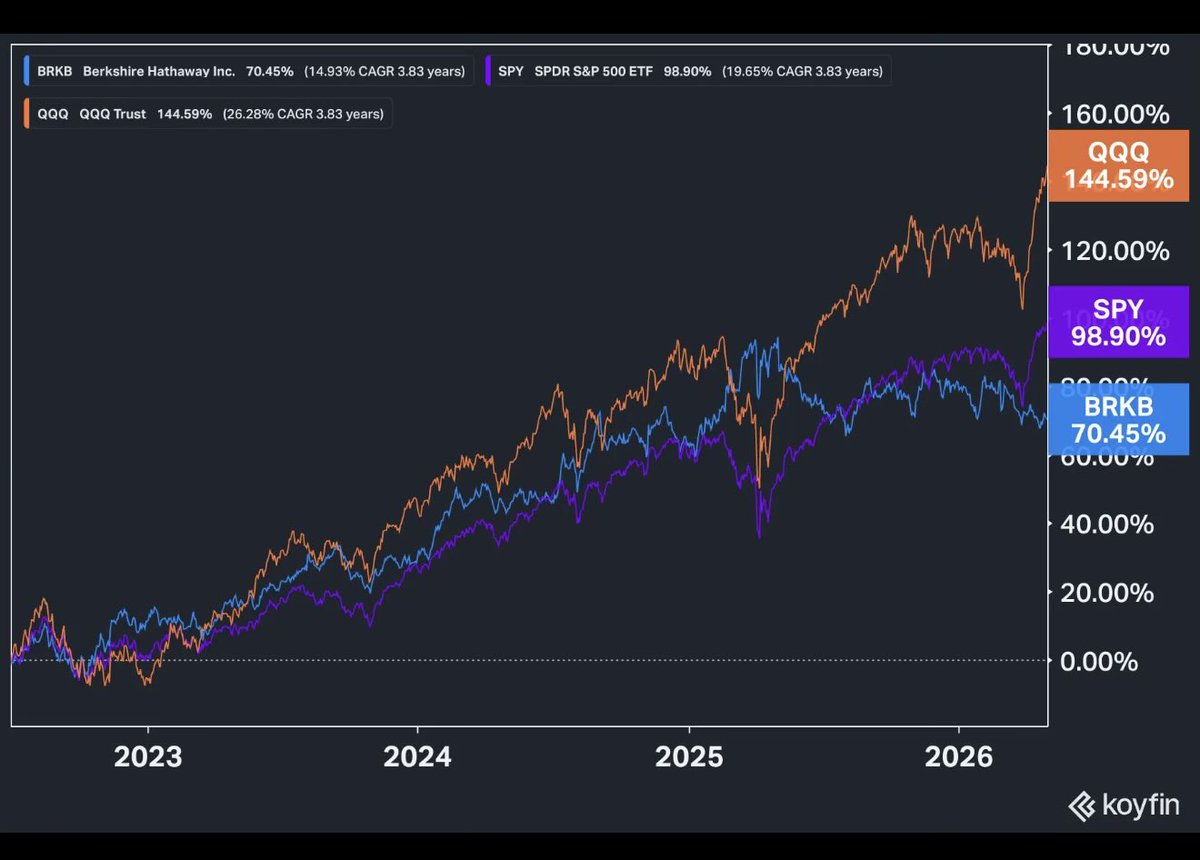Click the 2026 x-axis label
This screenshot has width=1200, height=860.
point(959,757)
